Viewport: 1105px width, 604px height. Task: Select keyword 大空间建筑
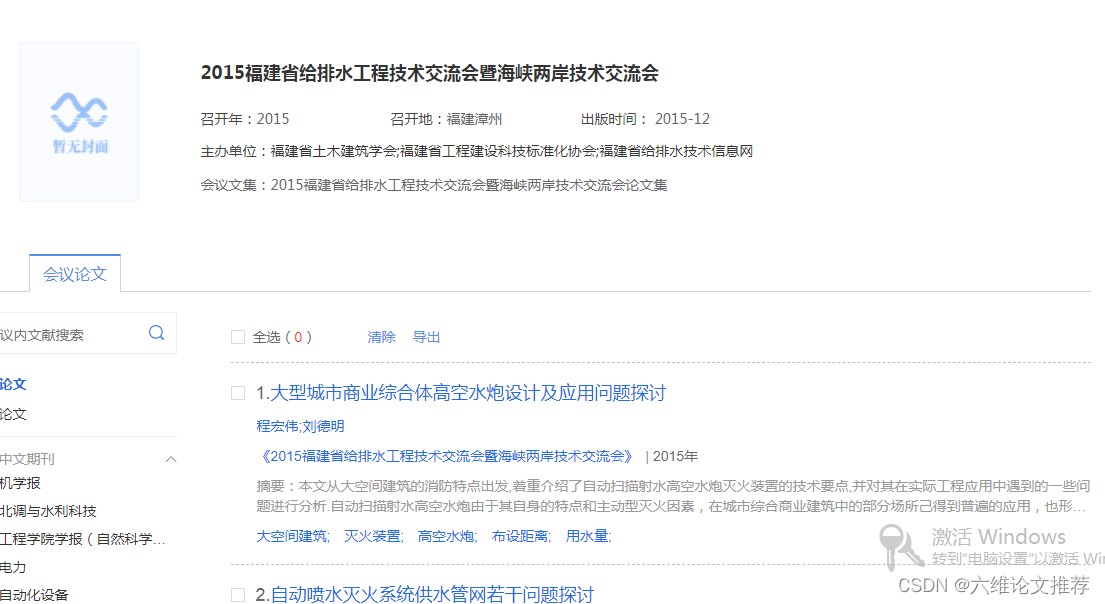[x=292, y=536]
